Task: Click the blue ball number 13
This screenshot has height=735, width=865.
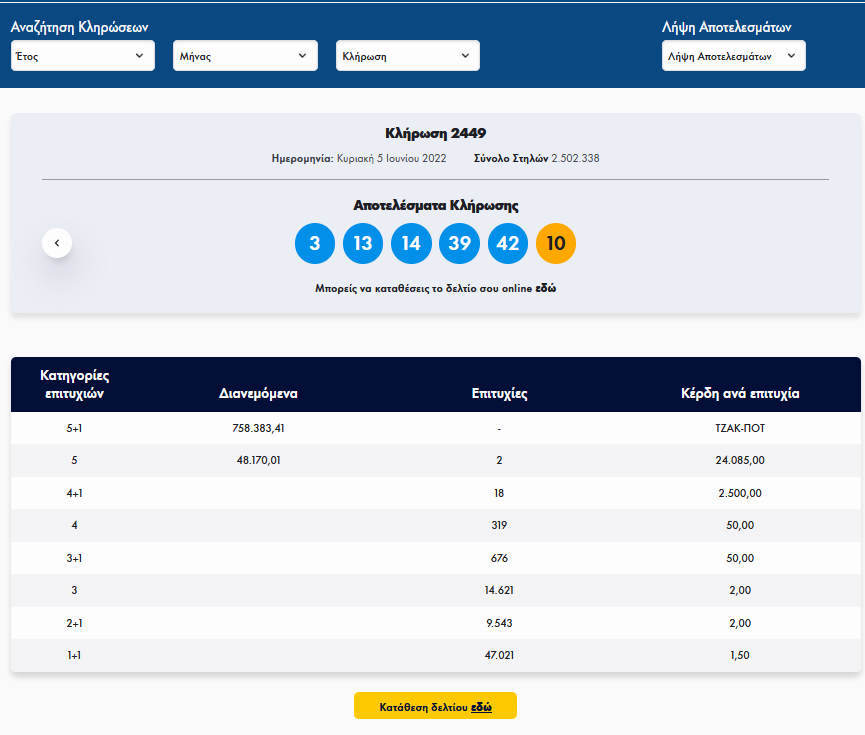Action: 363,244
